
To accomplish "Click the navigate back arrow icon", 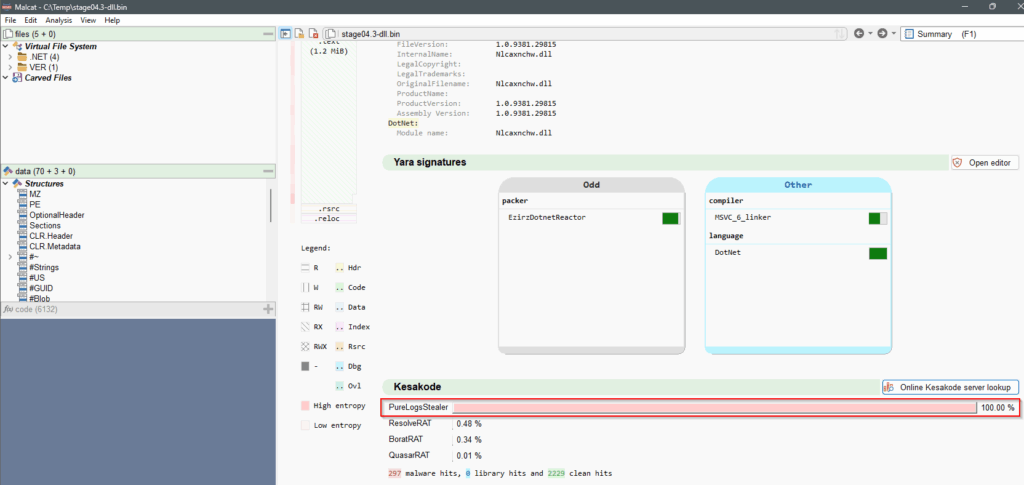I will (x=860, y=34).
